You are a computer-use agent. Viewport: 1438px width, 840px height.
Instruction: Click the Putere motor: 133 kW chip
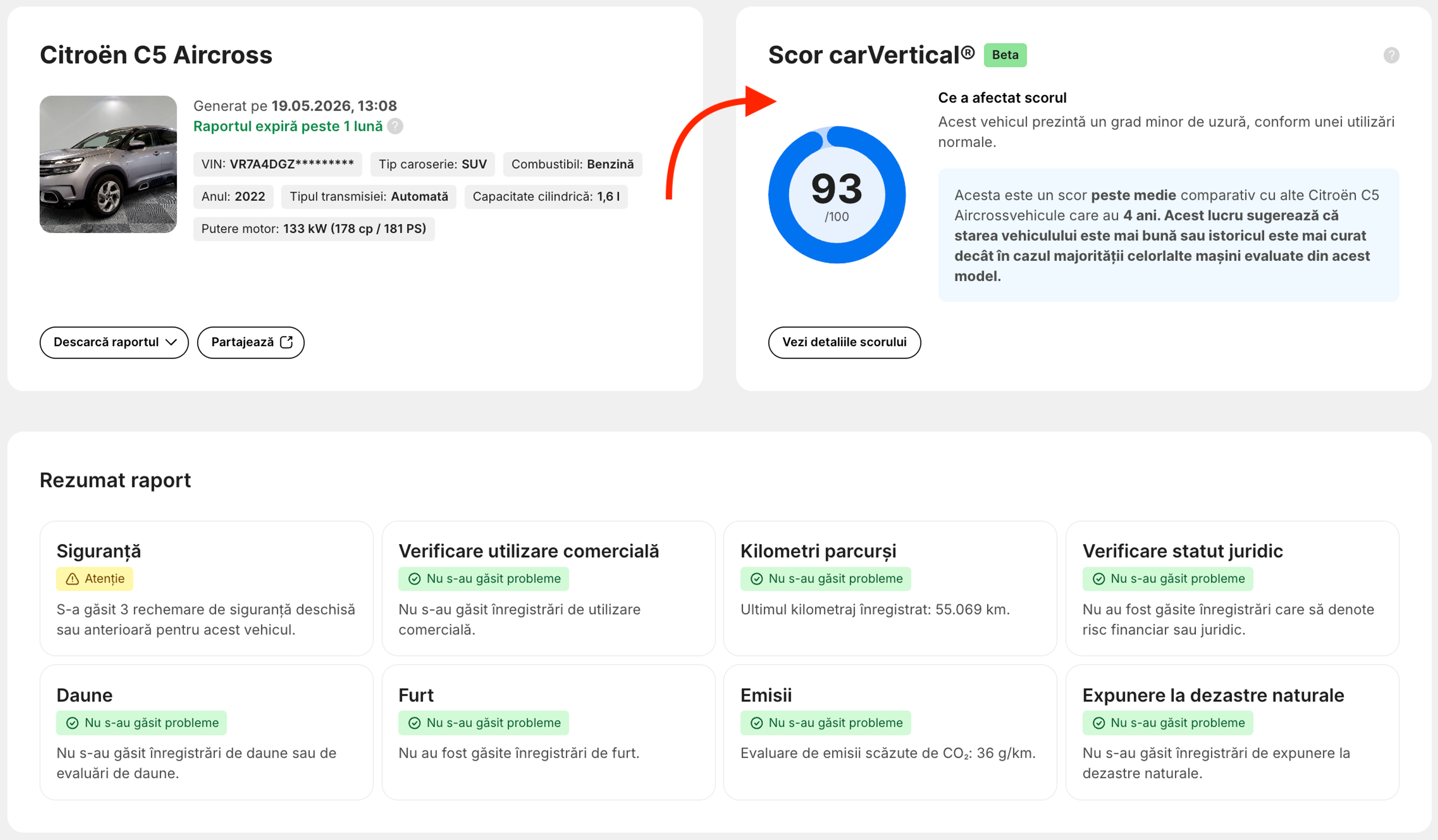click(314, 229)
